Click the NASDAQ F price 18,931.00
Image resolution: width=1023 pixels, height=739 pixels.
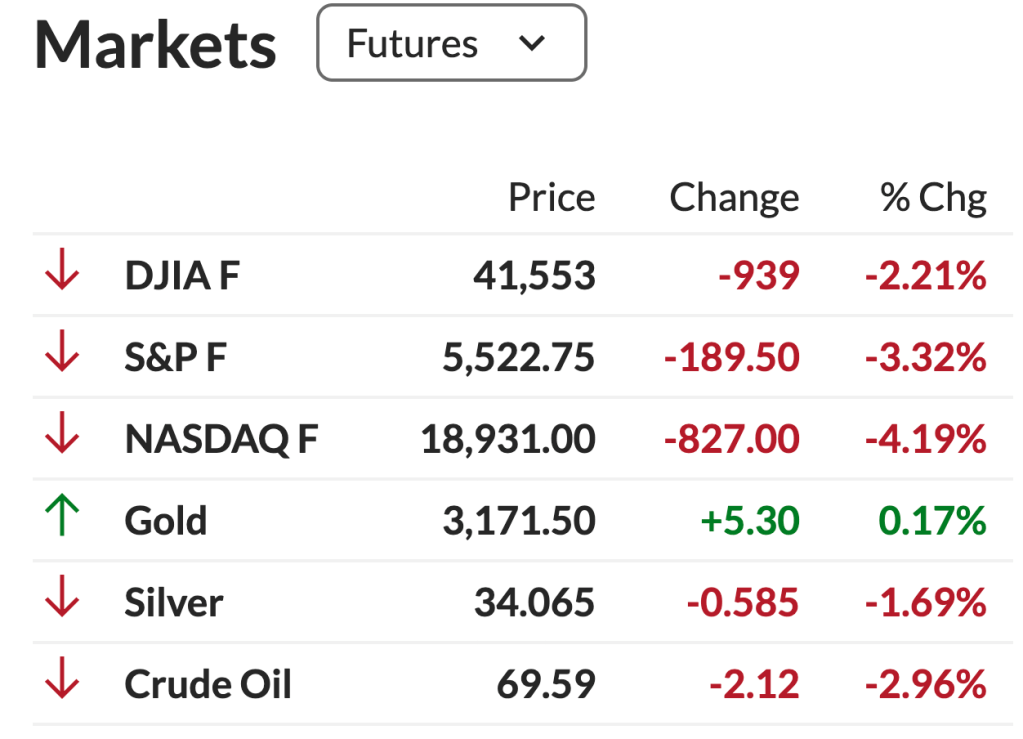pyautogui.click(x=508, y=440)
